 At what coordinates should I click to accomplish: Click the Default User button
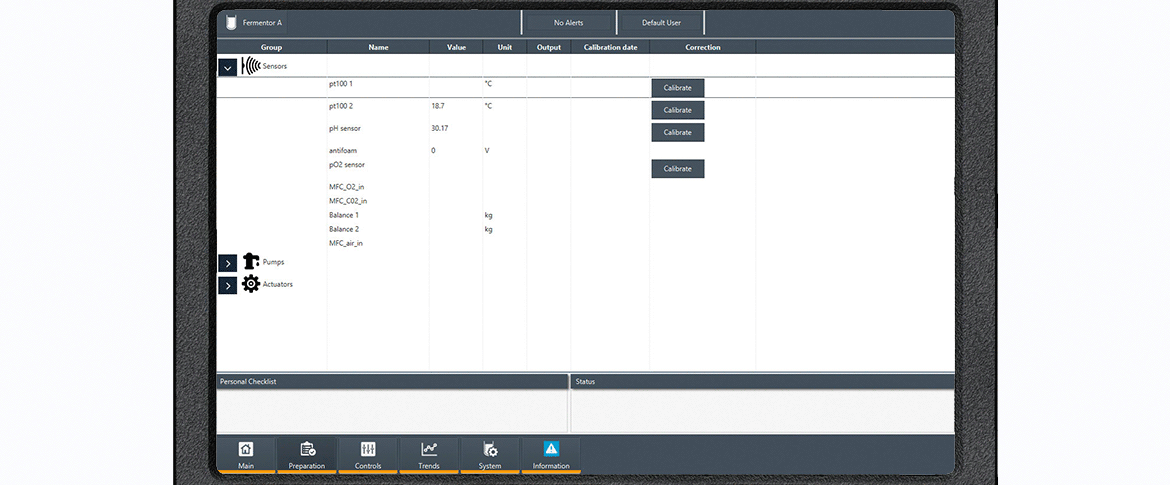click(660, 22)
